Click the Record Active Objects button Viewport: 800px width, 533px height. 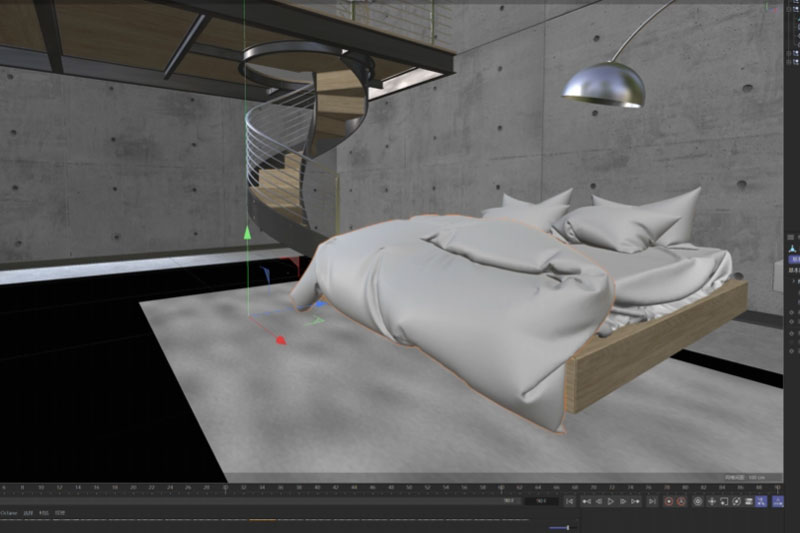click(669, 501)
